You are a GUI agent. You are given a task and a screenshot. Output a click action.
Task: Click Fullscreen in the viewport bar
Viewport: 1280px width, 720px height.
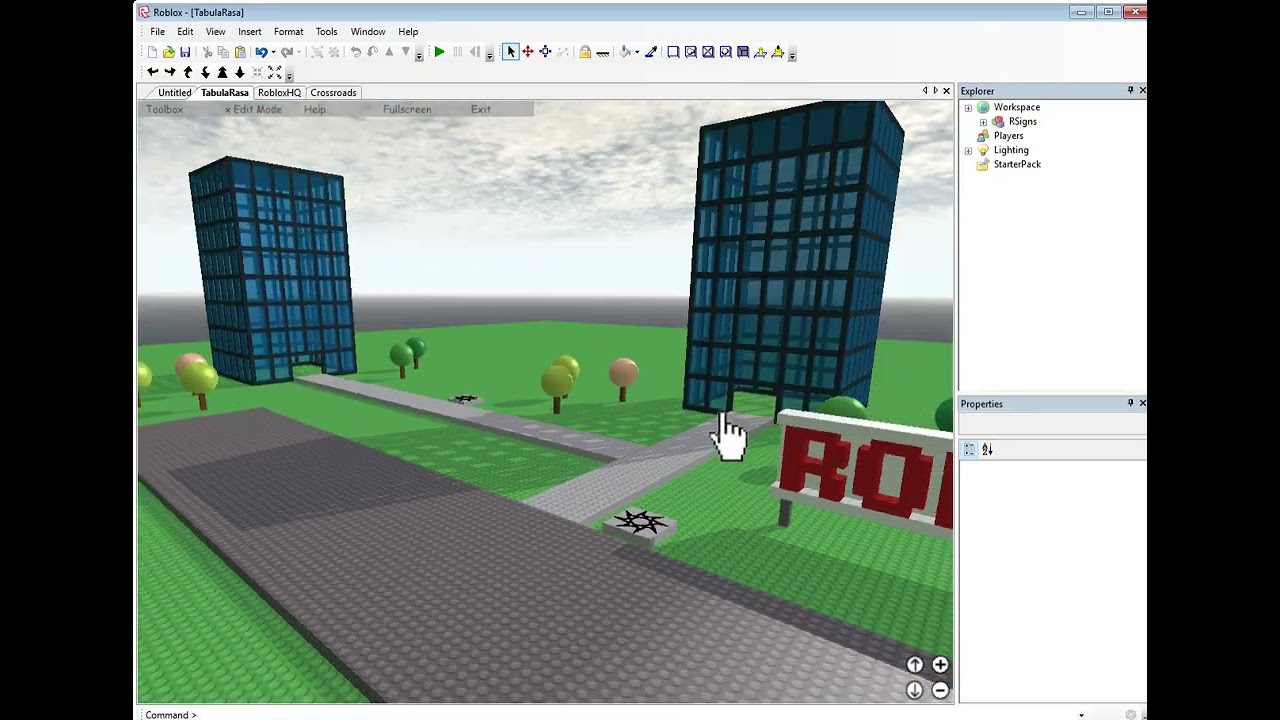tap(407, 109)
